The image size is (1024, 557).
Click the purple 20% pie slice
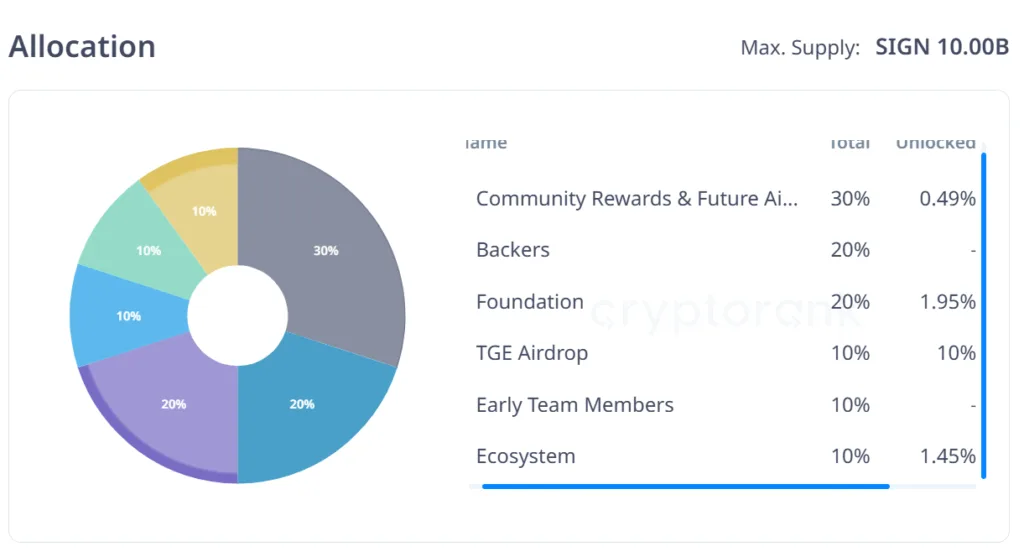tap(173, 404)
